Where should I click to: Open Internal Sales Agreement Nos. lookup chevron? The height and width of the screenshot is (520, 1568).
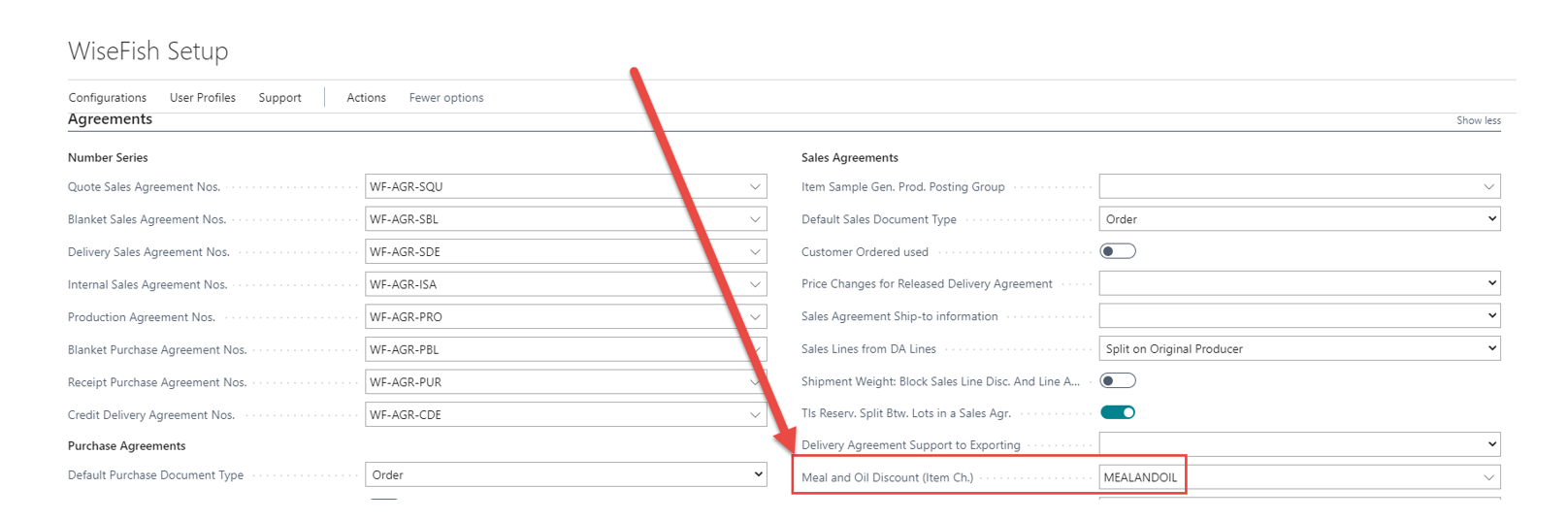tap(755, 284)
